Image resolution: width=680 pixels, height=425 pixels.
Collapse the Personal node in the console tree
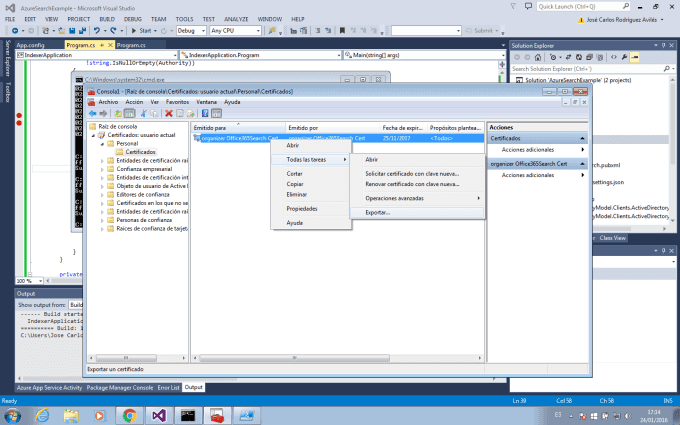pos(103,144)
